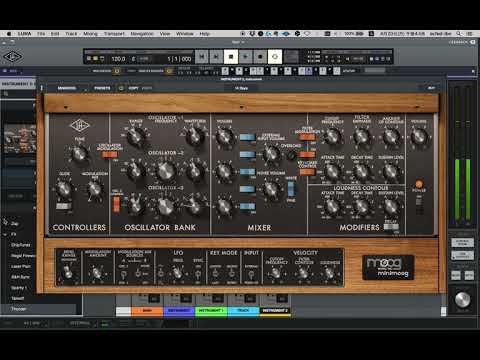Screen dimensions: 480x360
Task: Flip the LFO Sync toggle switch
Action: pyautogui.click(x=198, y=274)
